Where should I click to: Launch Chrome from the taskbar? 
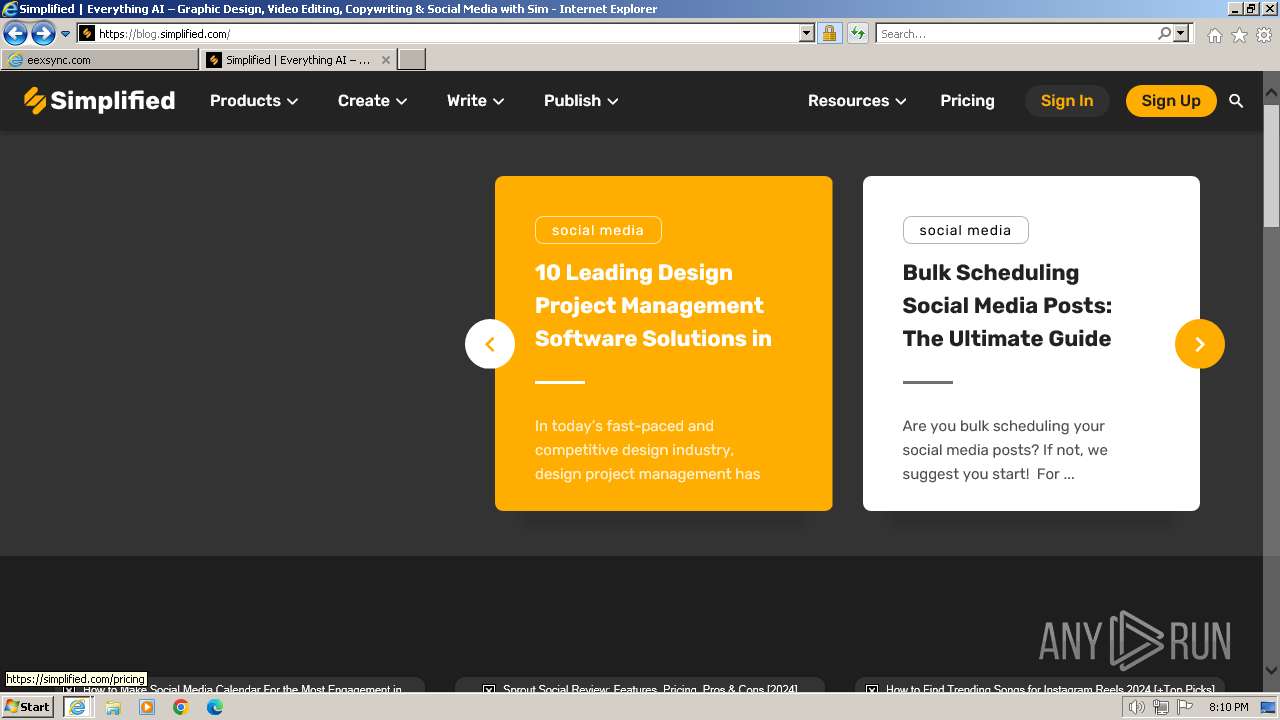(181, 707)
